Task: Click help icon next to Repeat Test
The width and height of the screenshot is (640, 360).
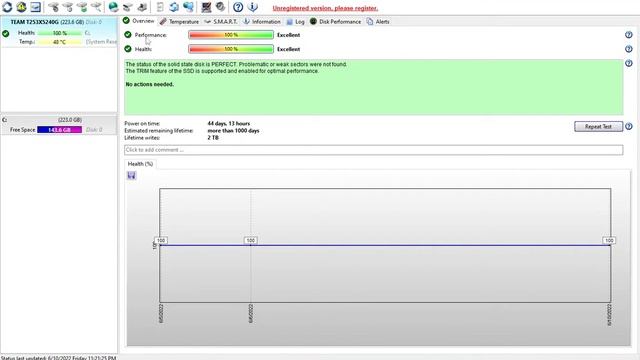Action: click(x=629, y=127)
